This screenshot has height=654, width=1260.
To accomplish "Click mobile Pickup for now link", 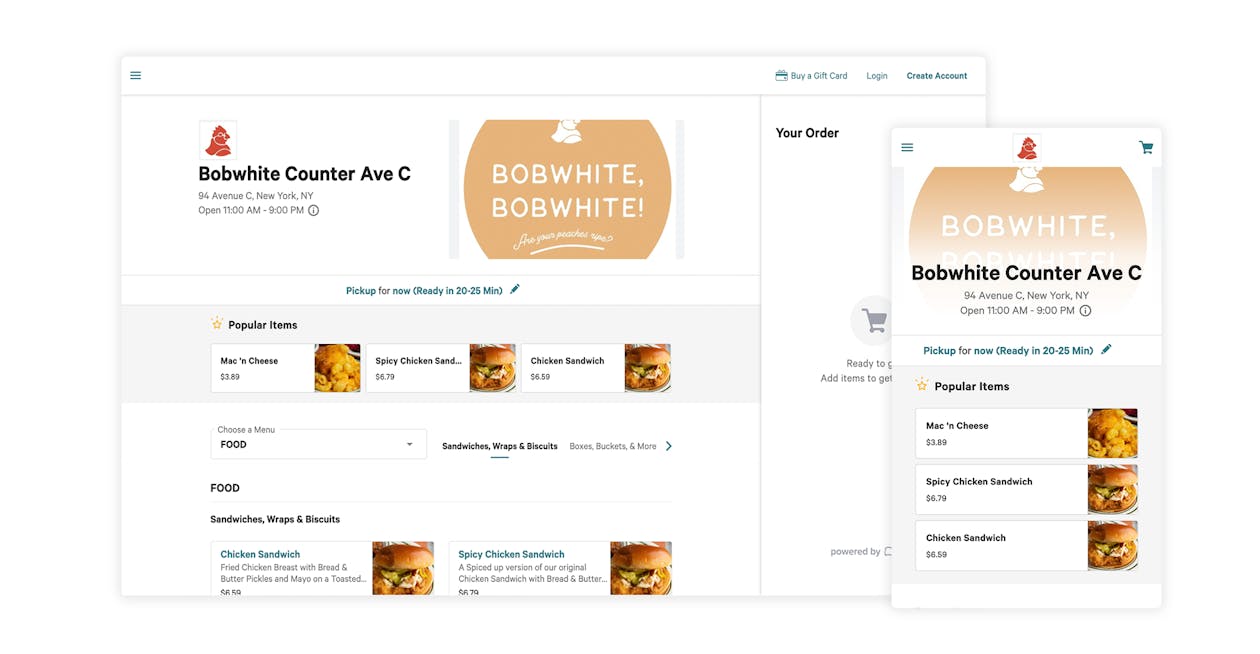I will pyautogui.click(x=1008, y=351).
